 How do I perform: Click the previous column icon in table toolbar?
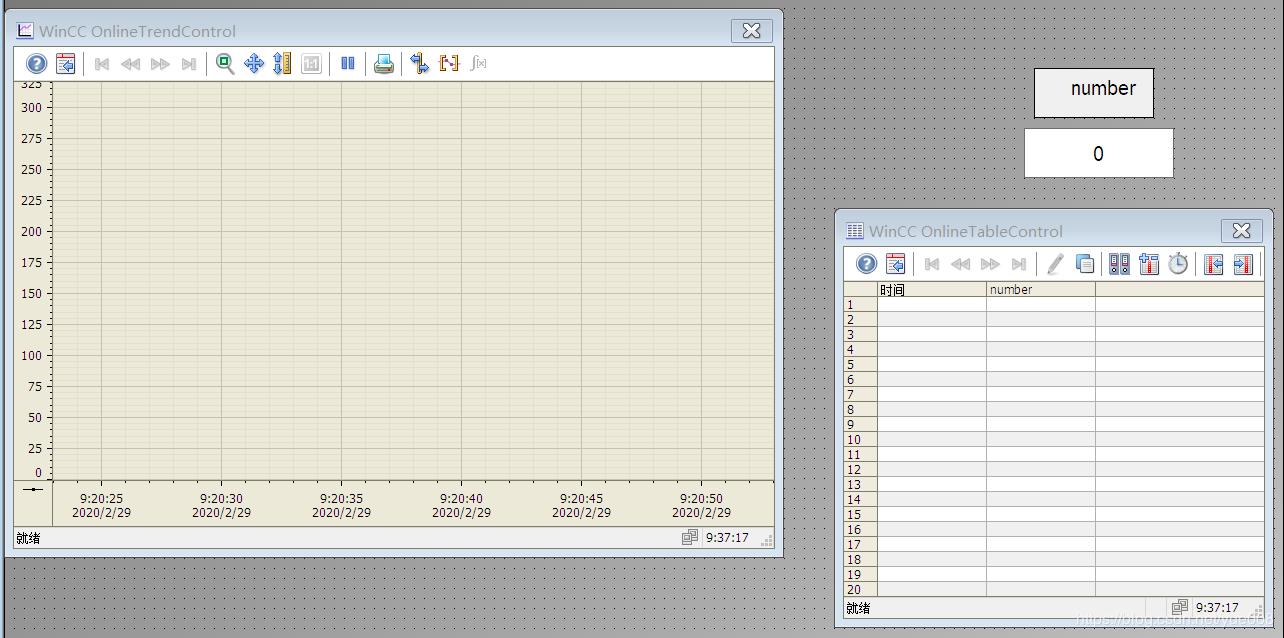[x=1214, y=264]
